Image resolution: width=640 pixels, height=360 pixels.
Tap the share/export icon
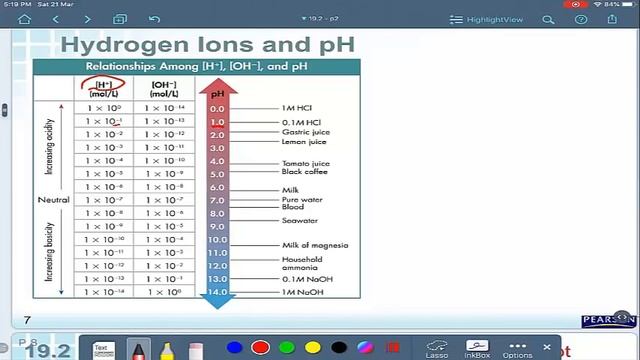(x=612, y=19)
